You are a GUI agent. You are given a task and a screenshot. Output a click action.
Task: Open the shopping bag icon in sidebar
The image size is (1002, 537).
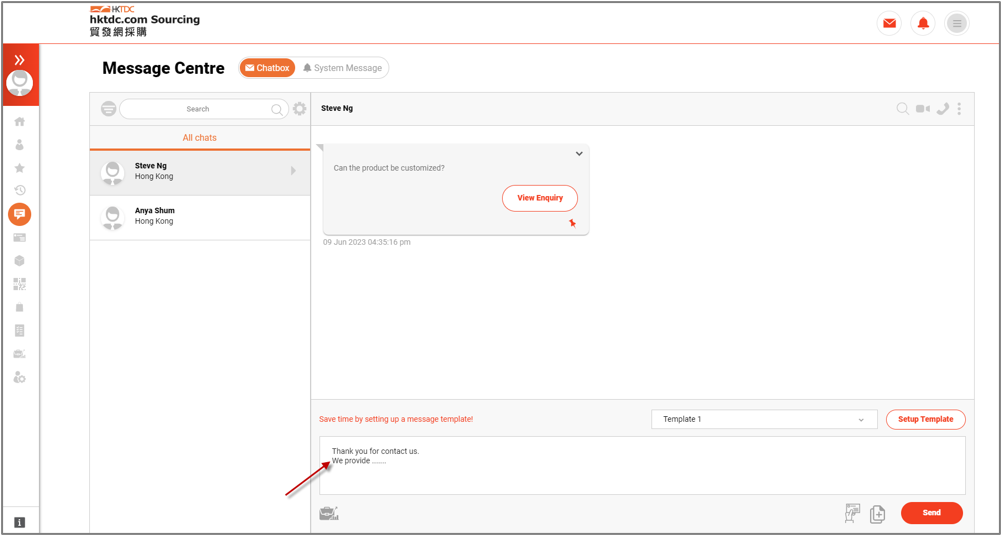coord(20,307)
